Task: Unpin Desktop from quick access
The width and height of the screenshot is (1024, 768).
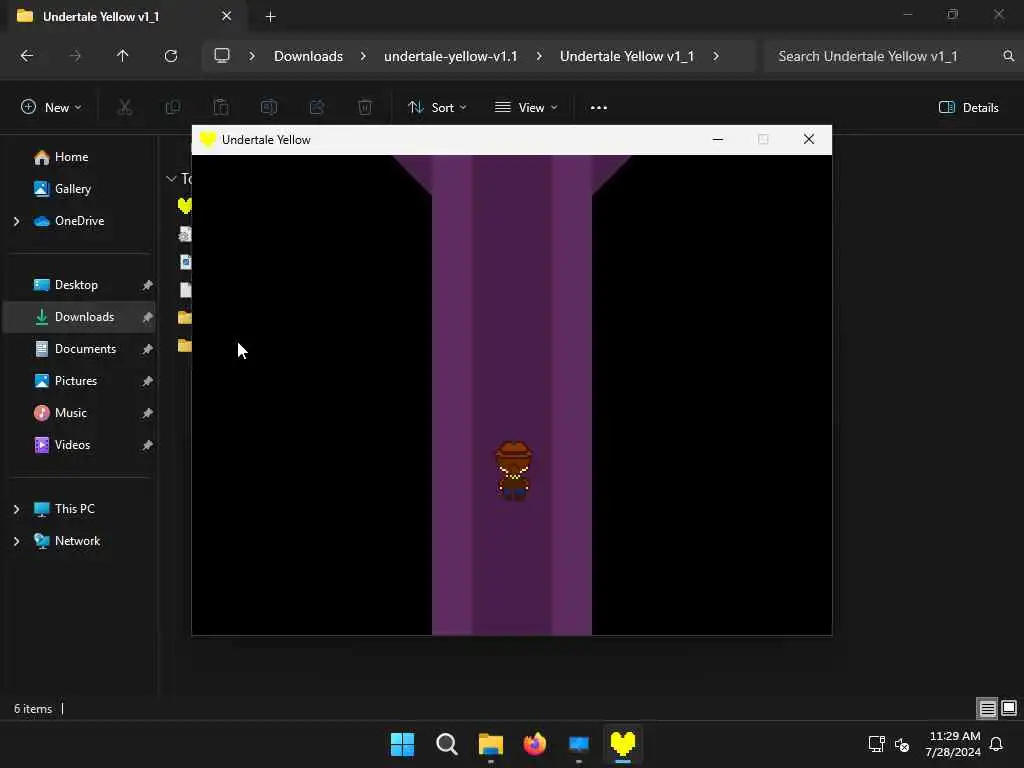Action: (x=148, y=285)
